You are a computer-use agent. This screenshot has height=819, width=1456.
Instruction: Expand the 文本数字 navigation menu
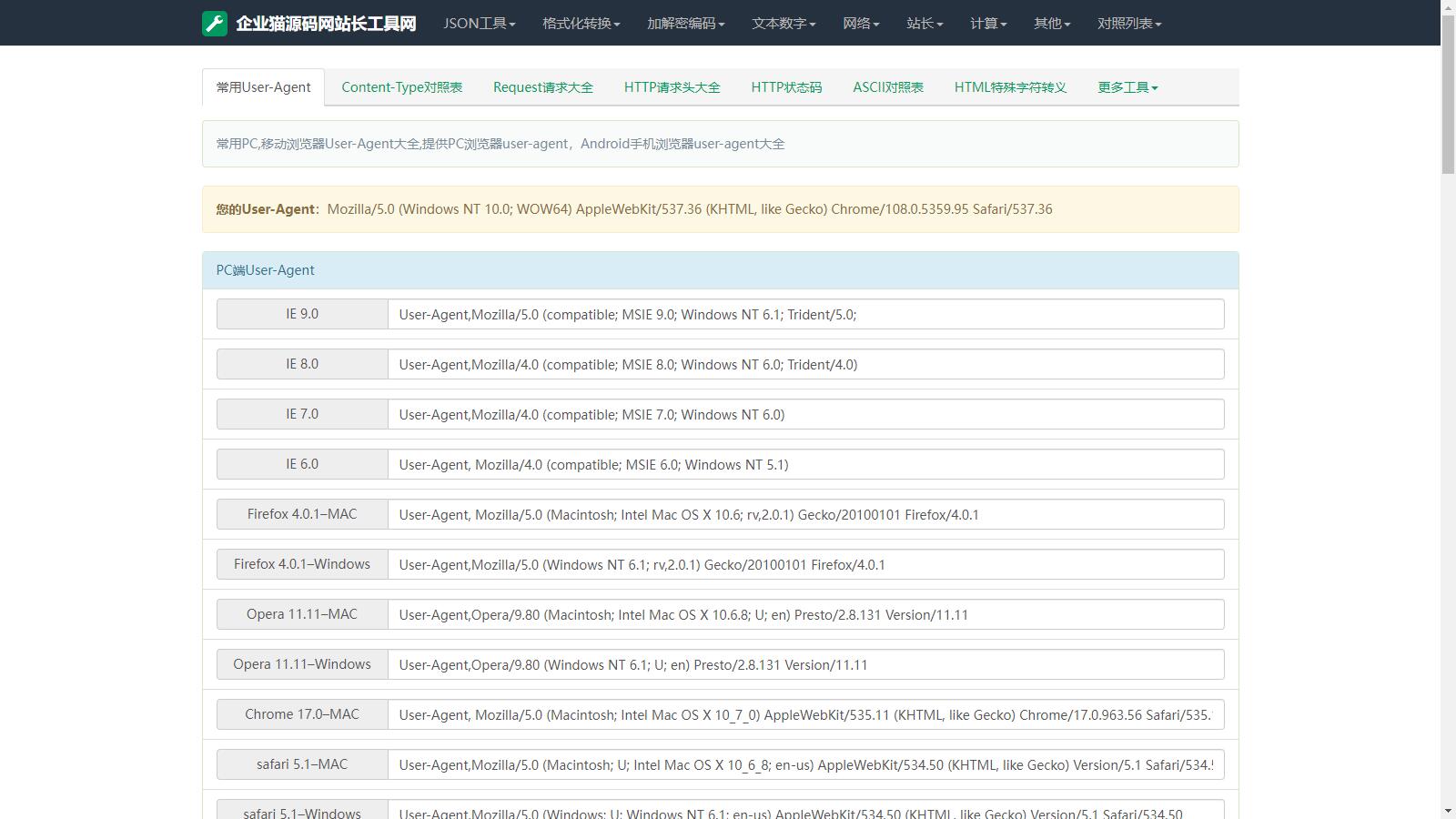click(x=783, y=24)
